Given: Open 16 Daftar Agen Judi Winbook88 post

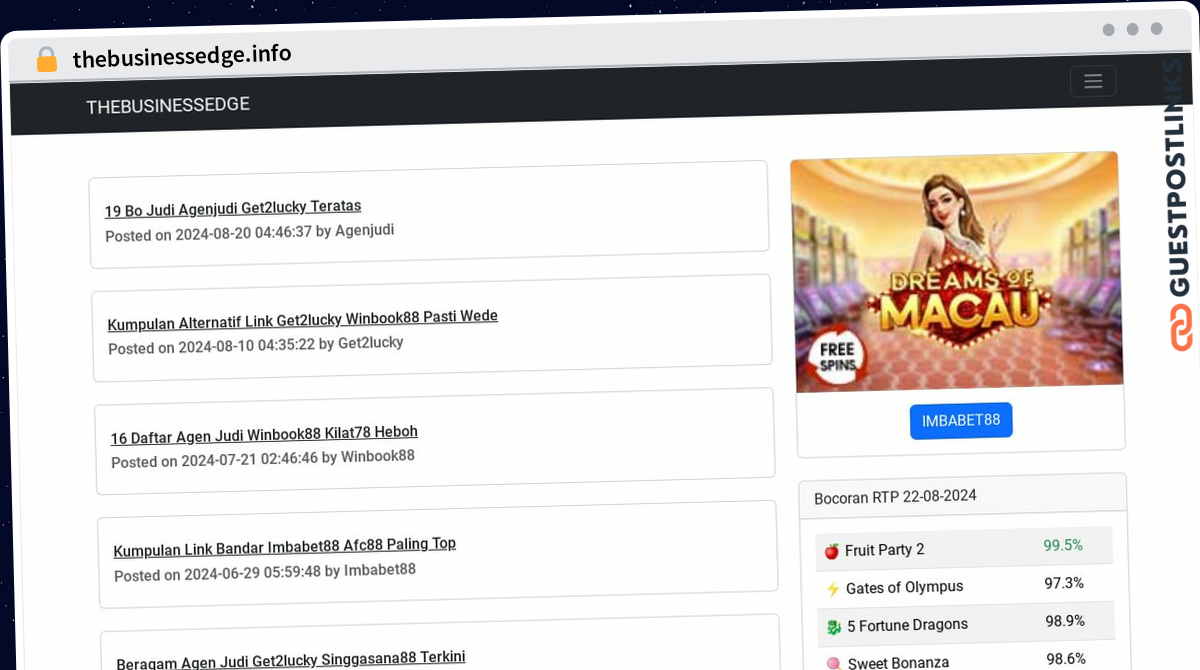Looking at the screenshot, I should (x=264, y=435).
